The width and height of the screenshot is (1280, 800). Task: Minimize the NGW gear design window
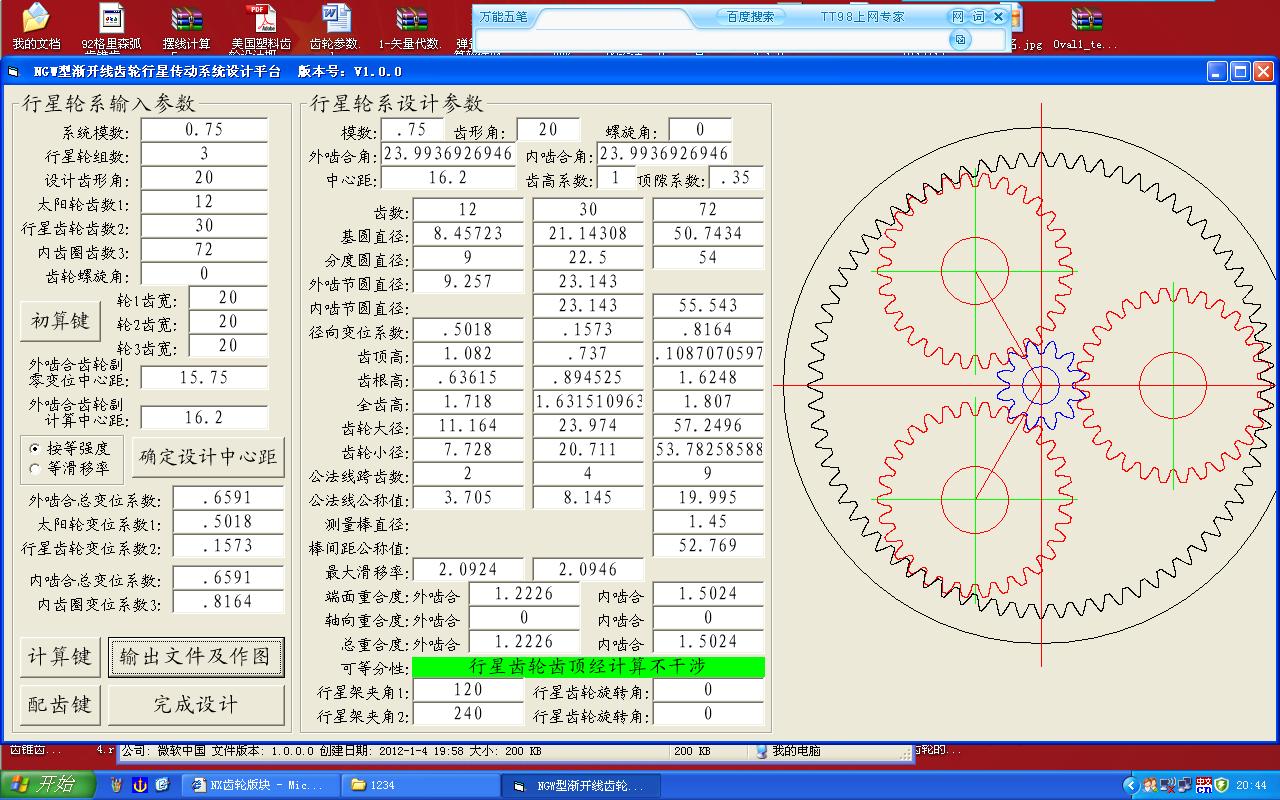[1217, 72]
